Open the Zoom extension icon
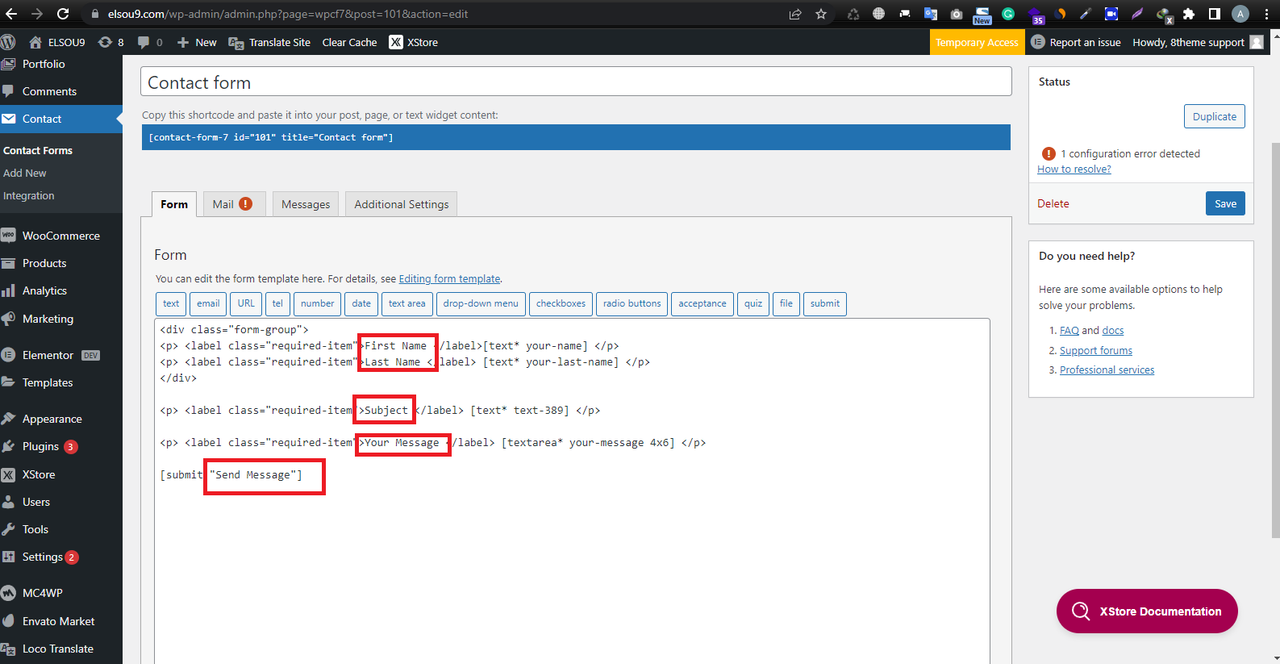 pos(1111,14)
